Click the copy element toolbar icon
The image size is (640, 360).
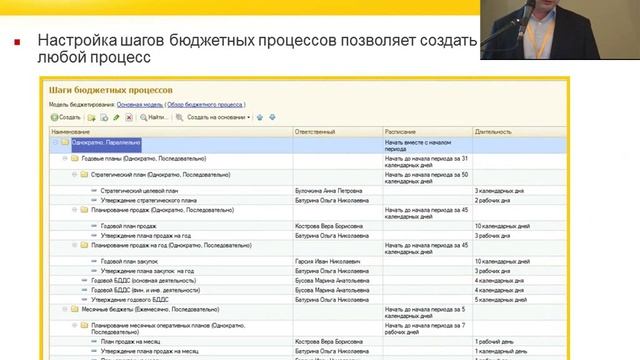[104, 118]
